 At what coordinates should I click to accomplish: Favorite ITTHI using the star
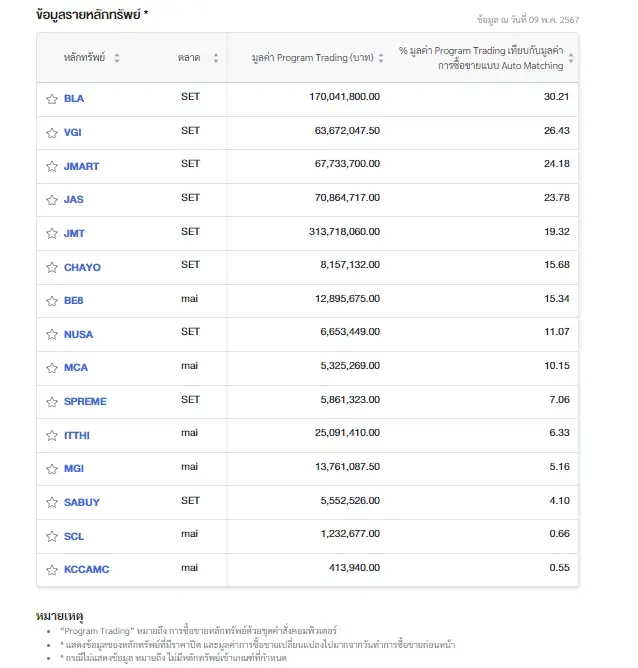pyautogui.click(x=52, y=435)
